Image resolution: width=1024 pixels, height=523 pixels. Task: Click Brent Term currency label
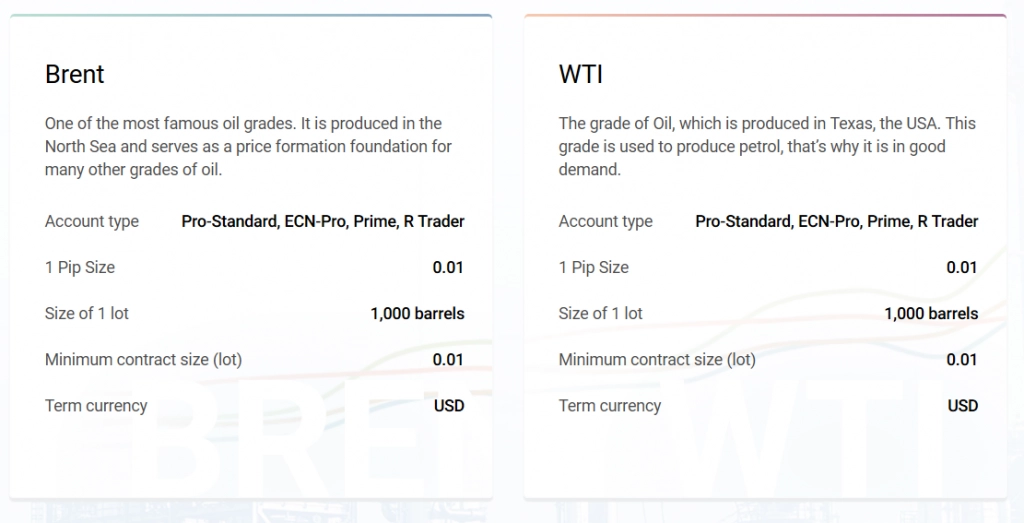click(96, 405)
